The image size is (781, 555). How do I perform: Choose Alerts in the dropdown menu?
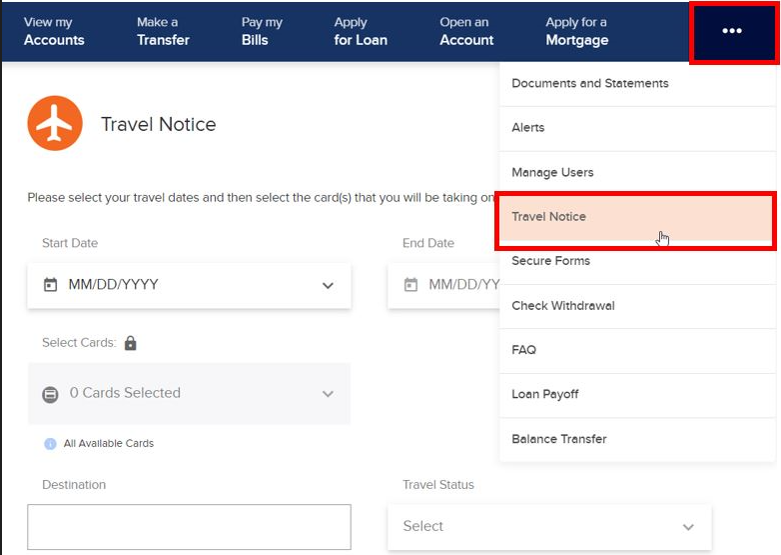[x=528, y=128]
